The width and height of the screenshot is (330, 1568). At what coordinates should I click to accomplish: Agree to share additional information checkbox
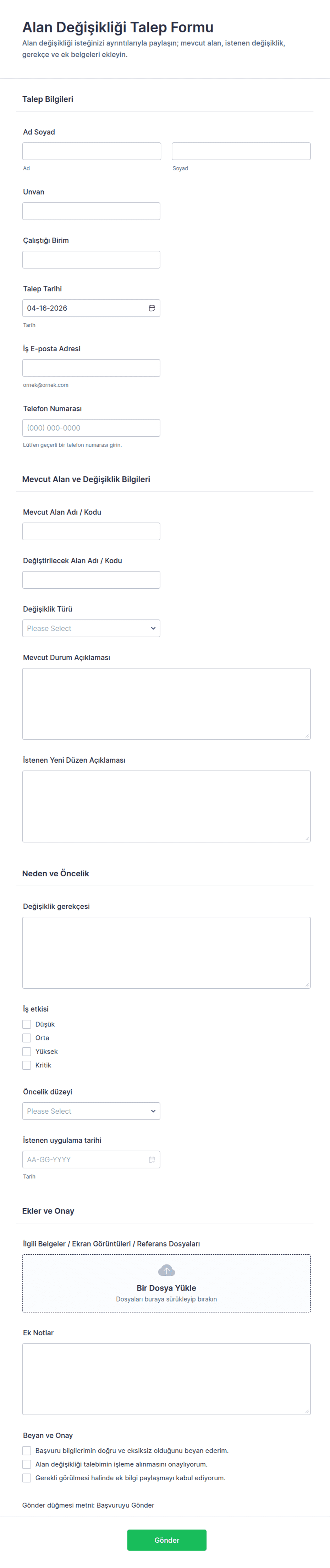[x=27, y=1478]
